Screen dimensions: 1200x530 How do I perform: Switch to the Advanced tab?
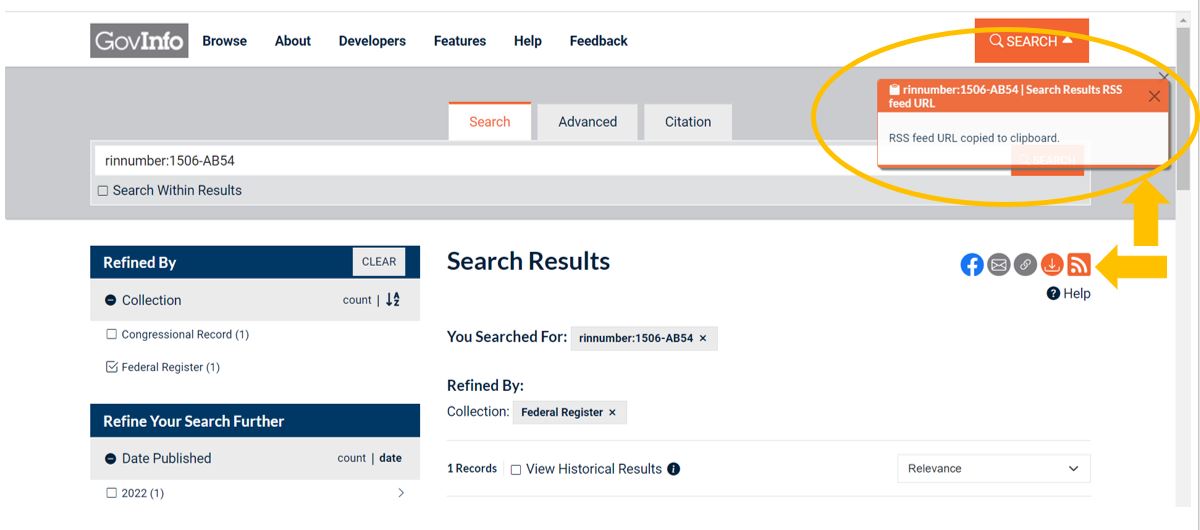tap(588, 121)
